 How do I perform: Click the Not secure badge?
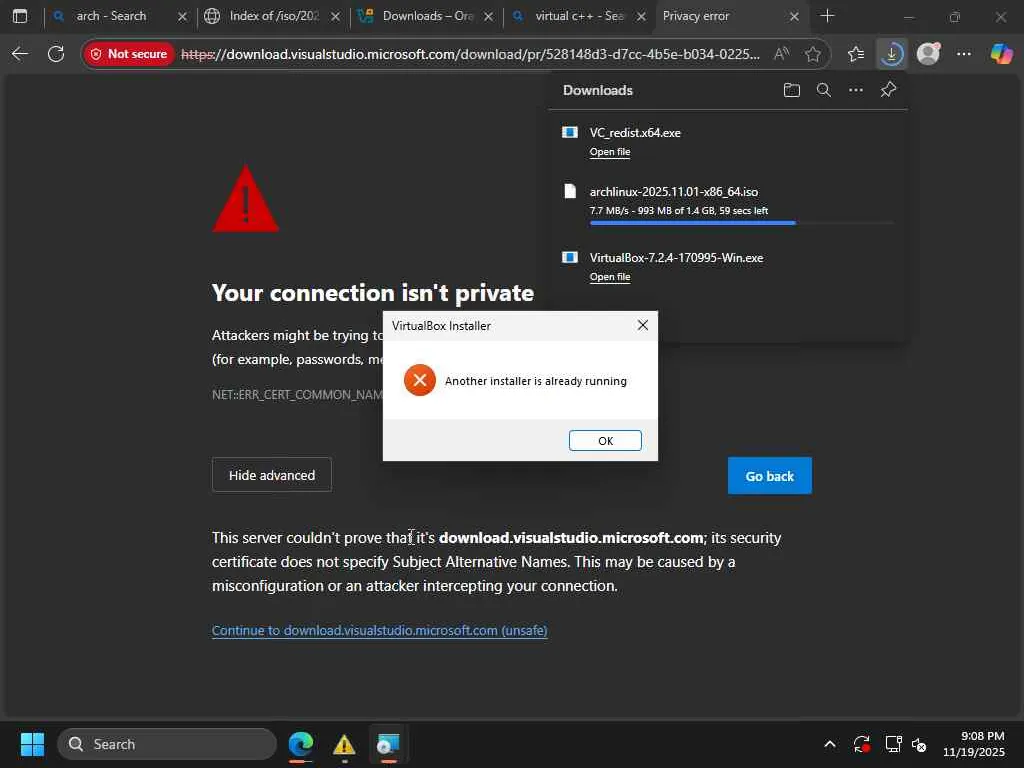[x=129, y=54]
